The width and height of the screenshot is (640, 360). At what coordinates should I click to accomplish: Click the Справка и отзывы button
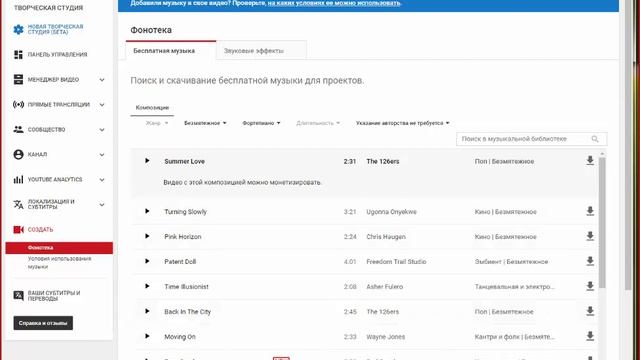43,323
